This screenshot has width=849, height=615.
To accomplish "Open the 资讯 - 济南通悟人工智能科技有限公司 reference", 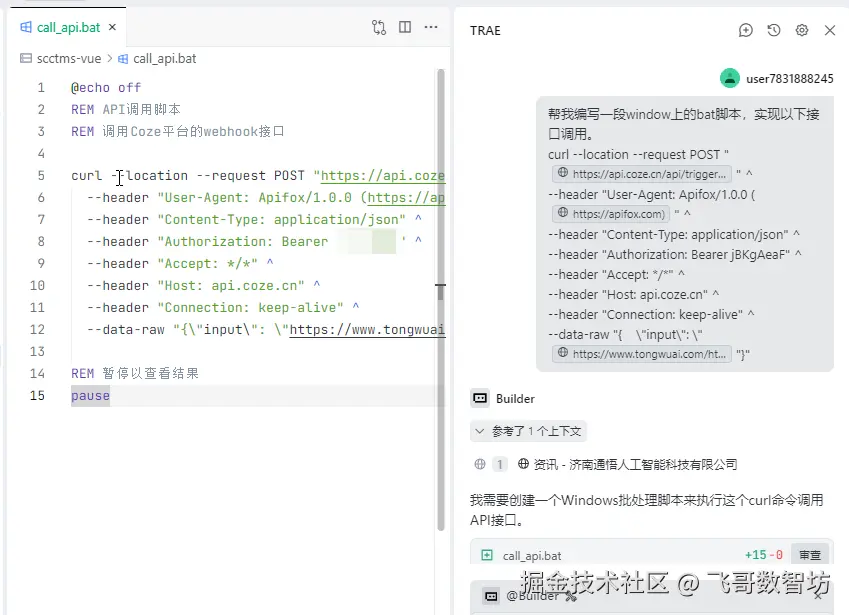I will 628,464.
